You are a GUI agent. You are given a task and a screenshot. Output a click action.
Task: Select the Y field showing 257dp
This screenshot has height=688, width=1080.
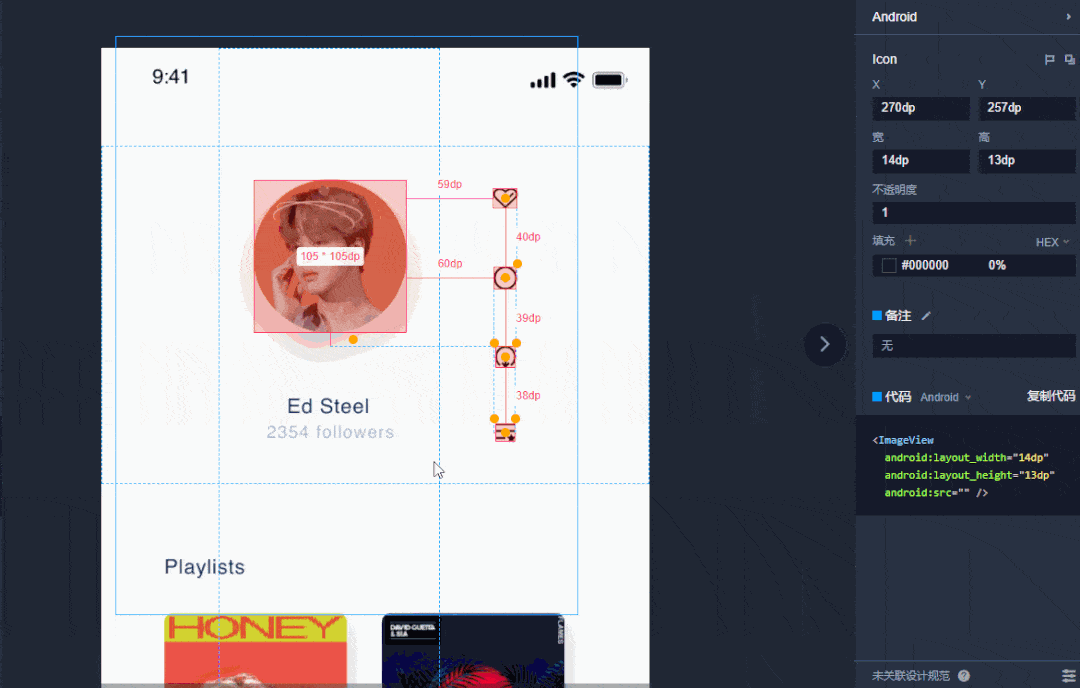[1027, 108]
